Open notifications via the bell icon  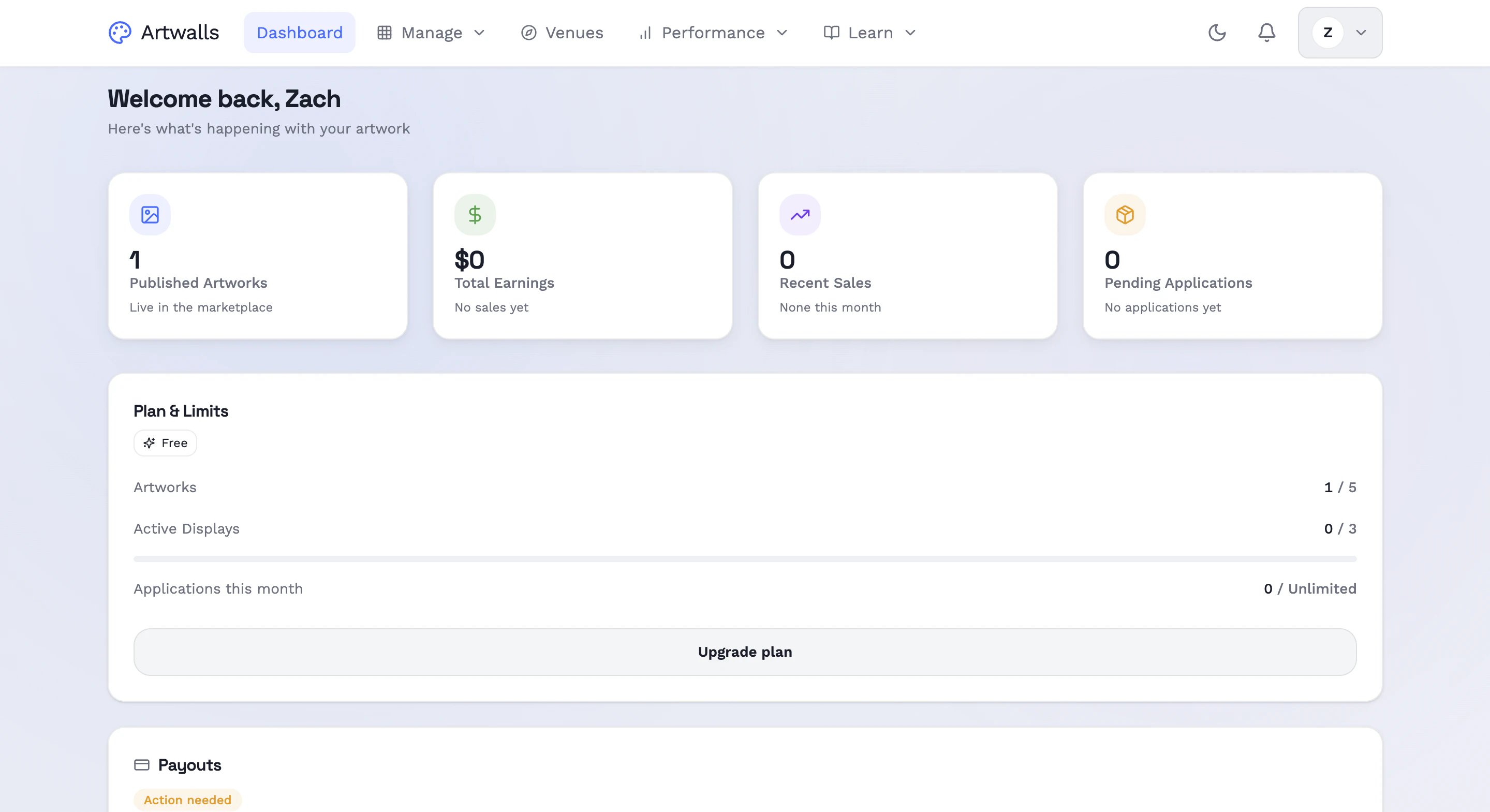coord(1267,33)
